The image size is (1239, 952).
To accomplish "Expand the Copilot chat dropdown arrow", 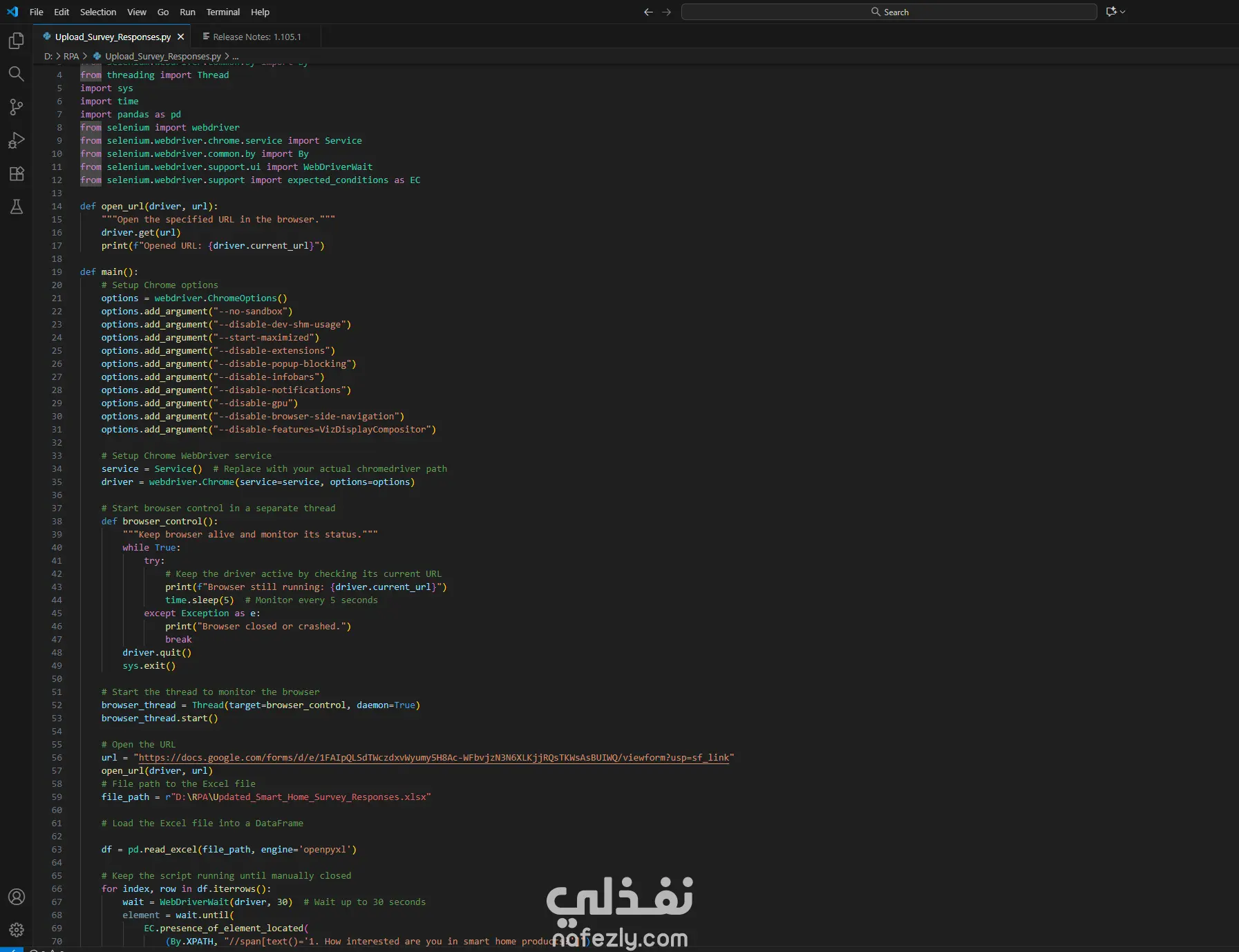I will 1123,12.
